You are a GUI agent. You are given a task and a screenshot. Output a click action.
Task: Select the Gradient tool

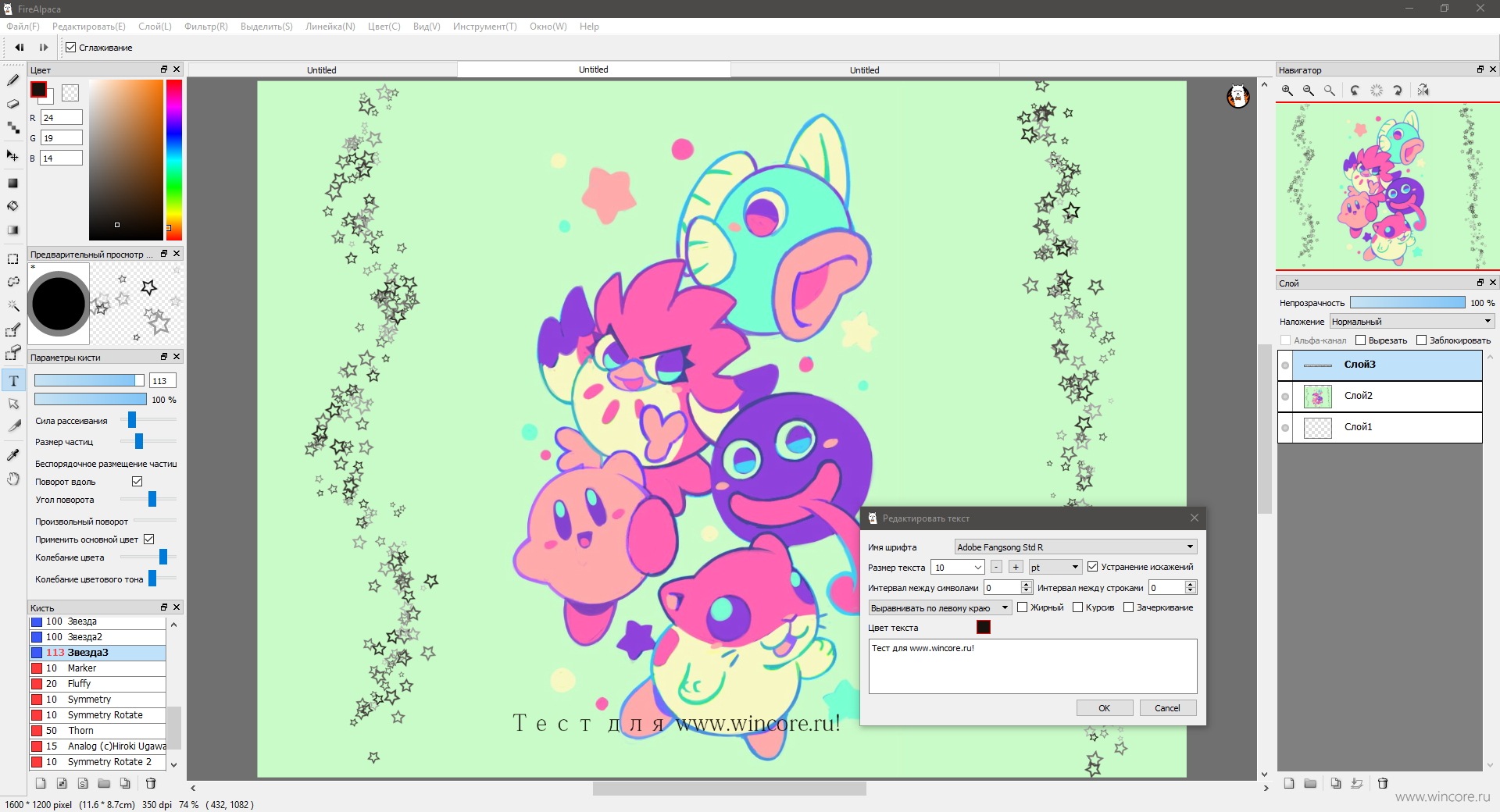pos(12,230)
